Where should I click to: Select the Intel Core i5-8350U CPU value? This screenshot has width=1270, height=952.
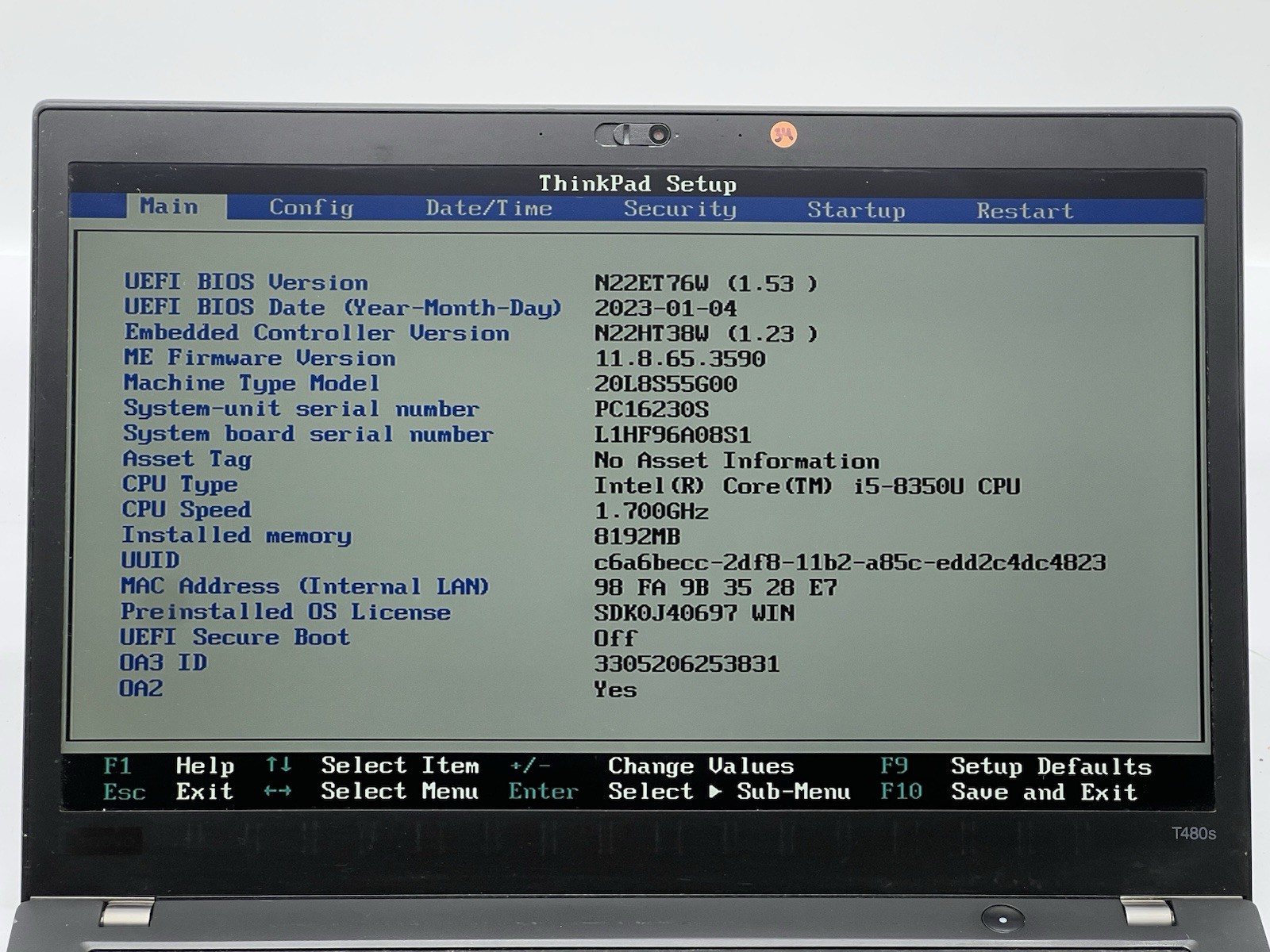point(807,486)
